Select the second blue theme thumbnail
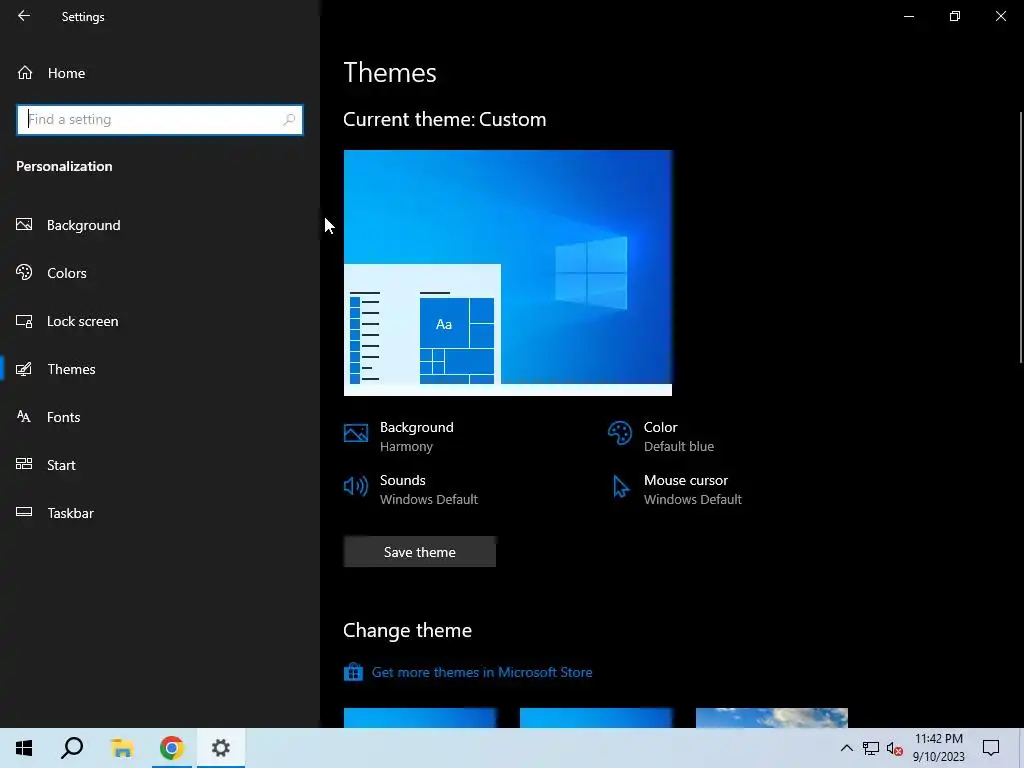The height and width of the screenshot is (768, 1024). click(596, 718)
